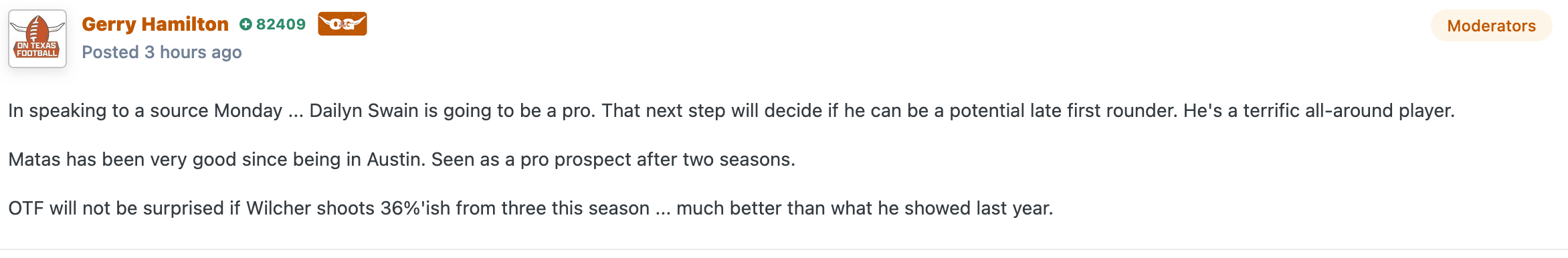
Task: Open the On Texas Football avatar image
Action: point(37,39)
